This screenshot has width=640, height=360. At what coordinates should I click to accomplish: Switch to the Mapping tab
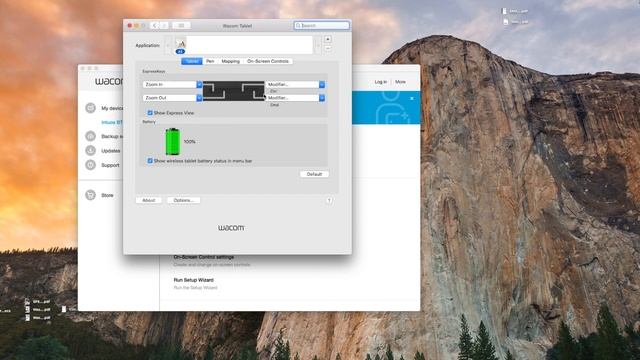point(231,61)
